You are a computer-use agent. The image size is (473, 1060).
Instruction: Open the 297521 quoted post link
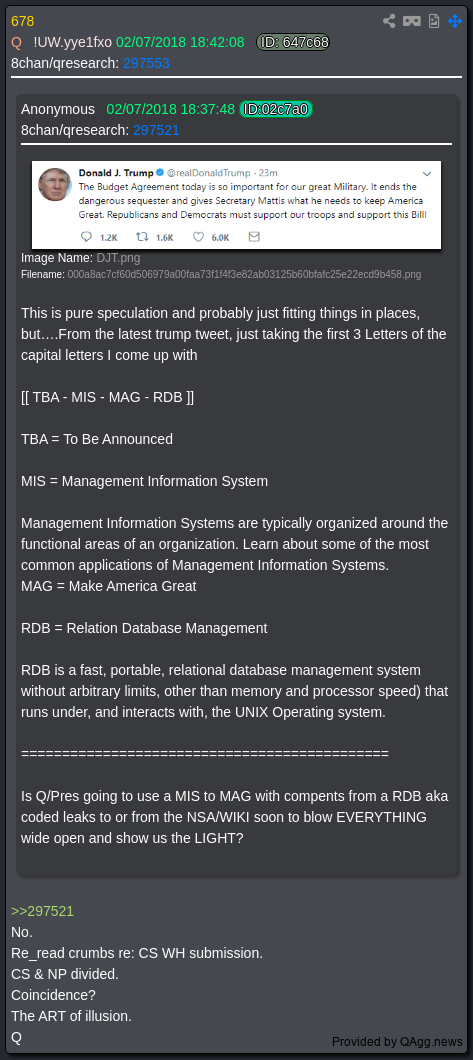pyautogui.click(x=156, y=130)
